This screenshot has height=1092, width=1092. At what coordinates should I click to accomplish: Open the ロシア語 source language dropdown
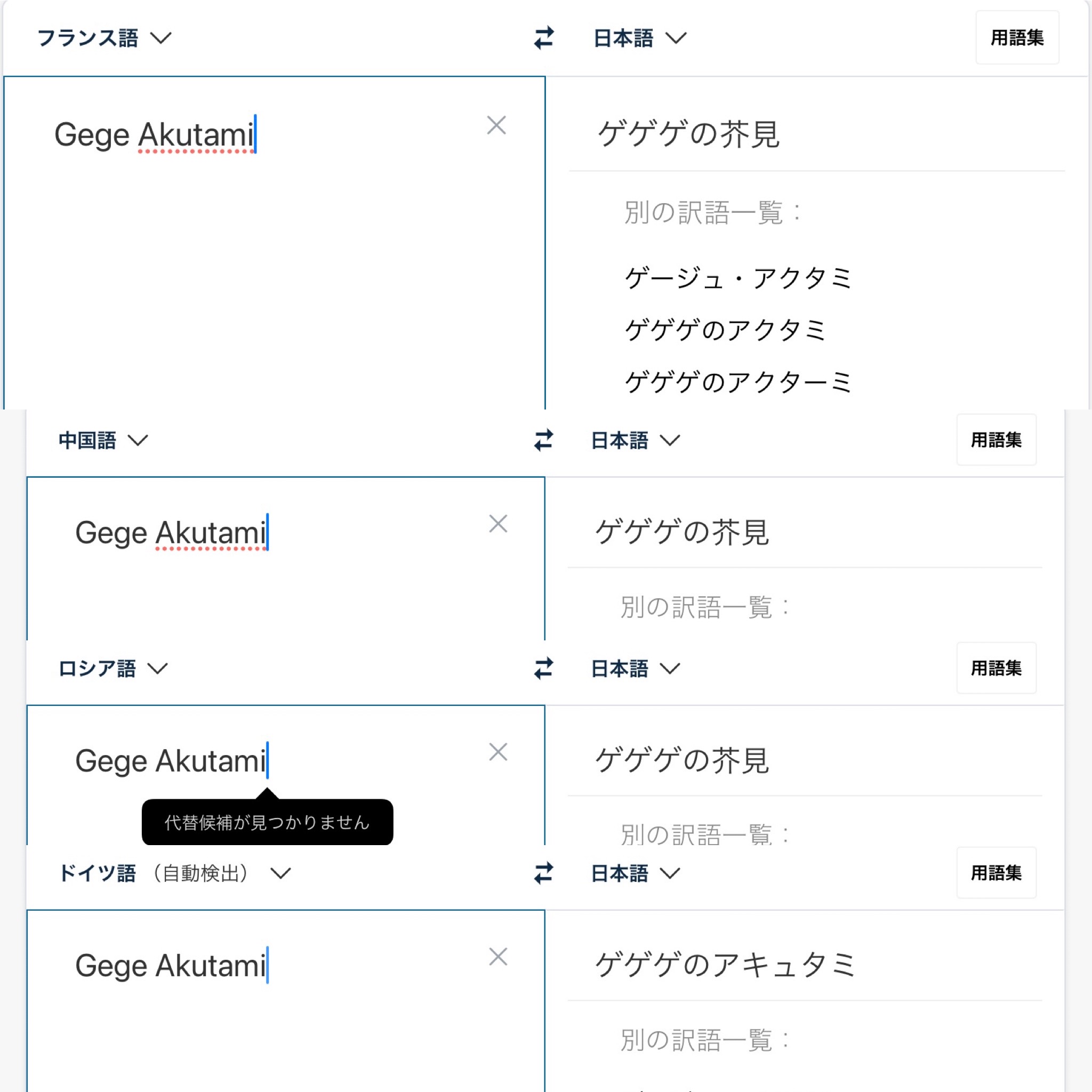coord(113,669)
